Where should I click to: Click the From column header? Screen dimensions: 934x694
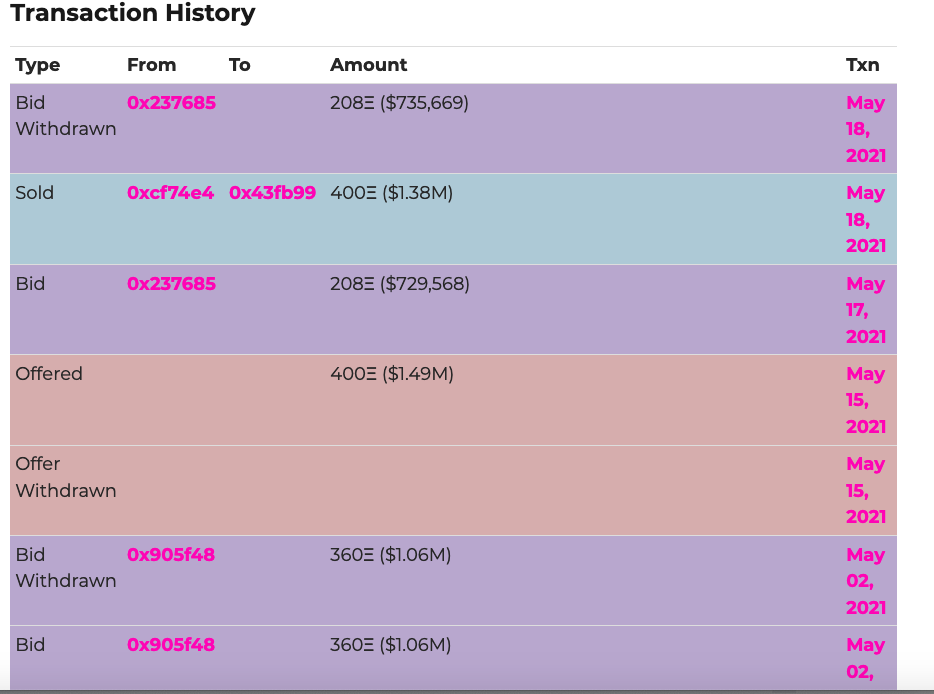coord(151,64)
